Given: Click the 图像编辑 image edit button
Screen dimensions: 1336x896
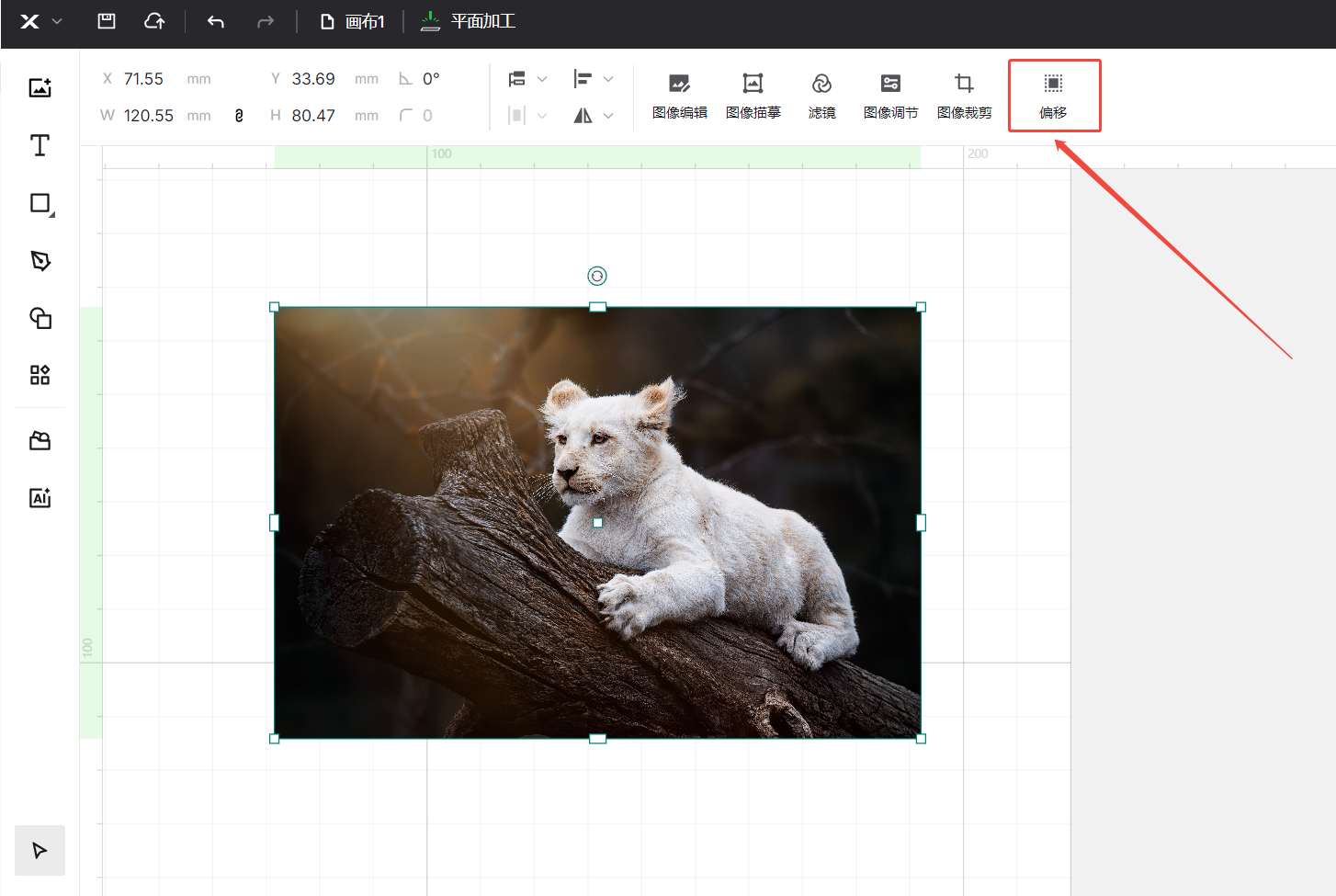Looking at the screenshot, I should click(x=680, y=96).
